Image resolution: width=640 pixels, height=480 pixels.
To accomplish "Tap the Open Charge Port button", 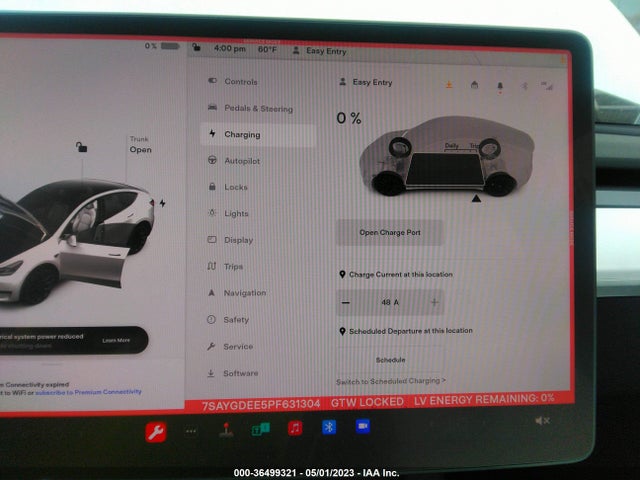I will [x=390, y=232].
